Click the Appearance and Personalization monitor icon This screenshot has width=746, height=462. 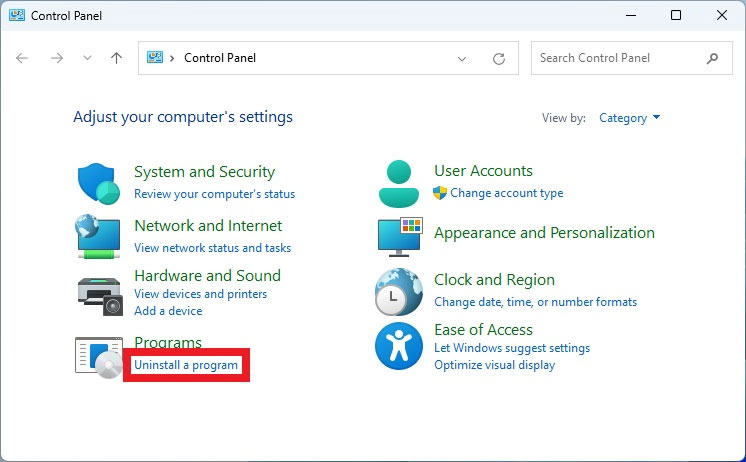pos(400,236)
